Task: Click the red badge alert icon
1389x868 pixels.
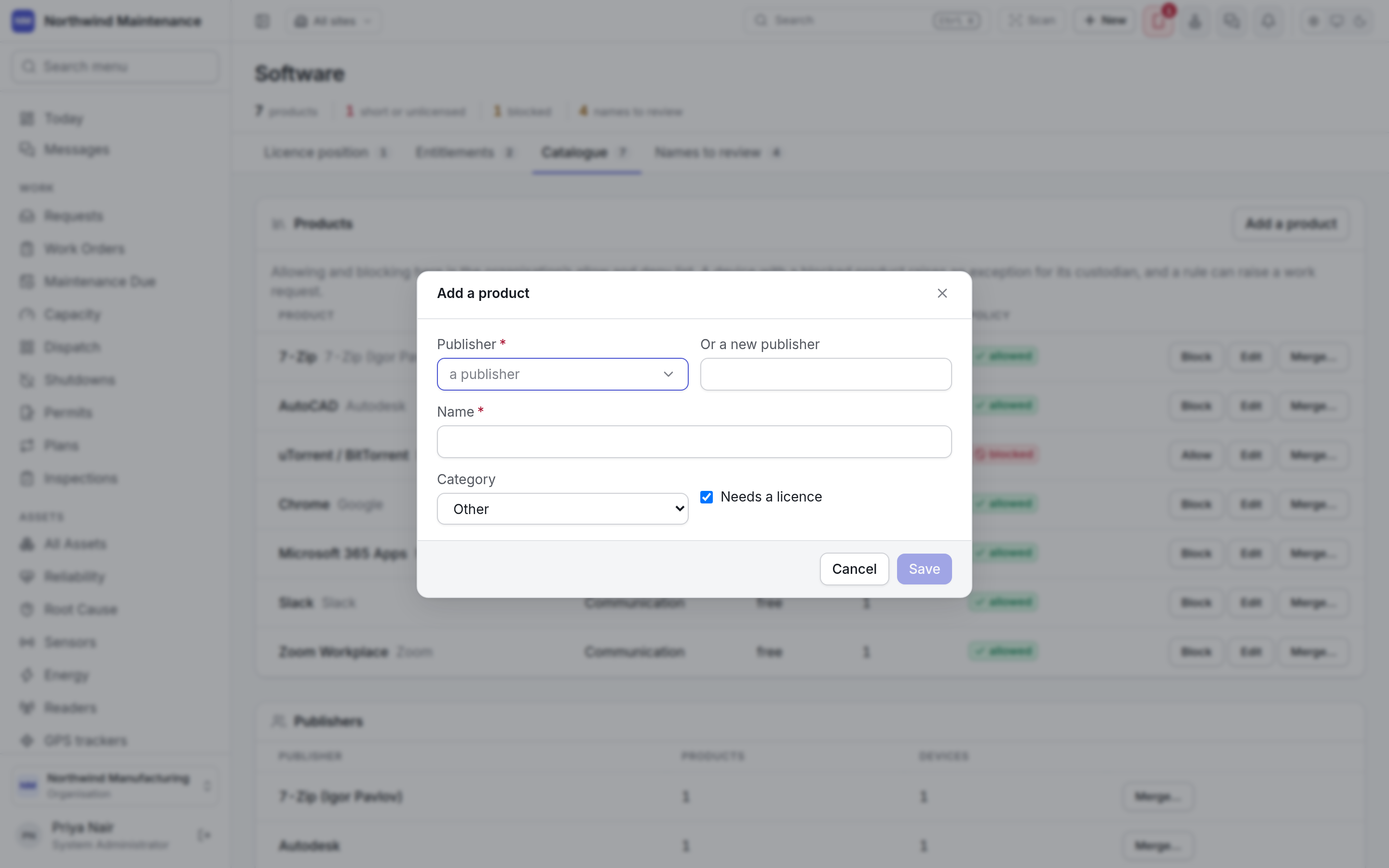Action: (x=1158, y=21)
